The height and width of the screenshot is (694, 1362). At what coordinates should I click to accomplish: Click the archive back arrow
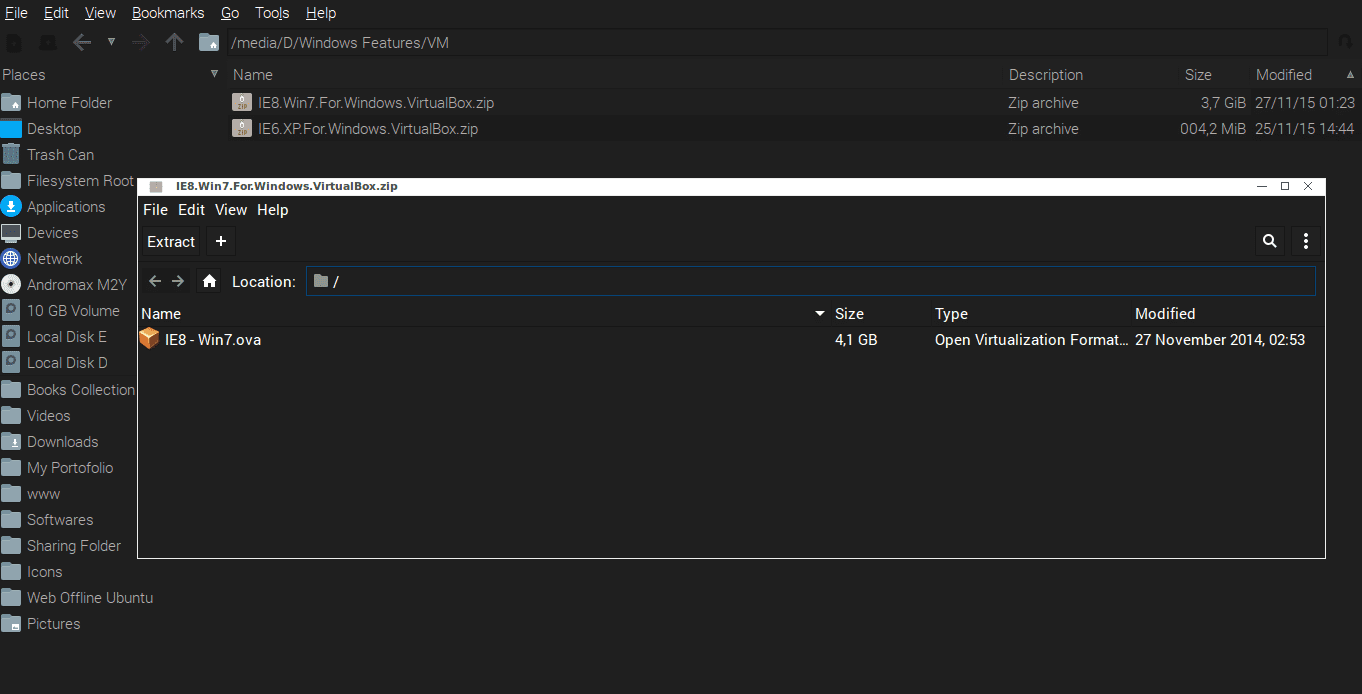155,282
